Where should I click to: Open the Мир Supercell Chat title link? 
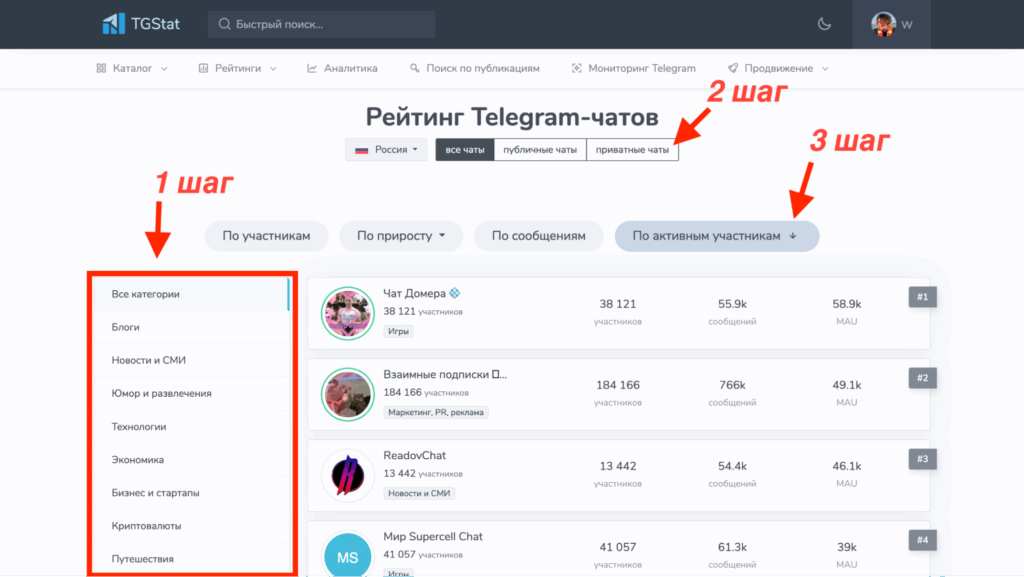pyautogui.click(x=433, y=536)
